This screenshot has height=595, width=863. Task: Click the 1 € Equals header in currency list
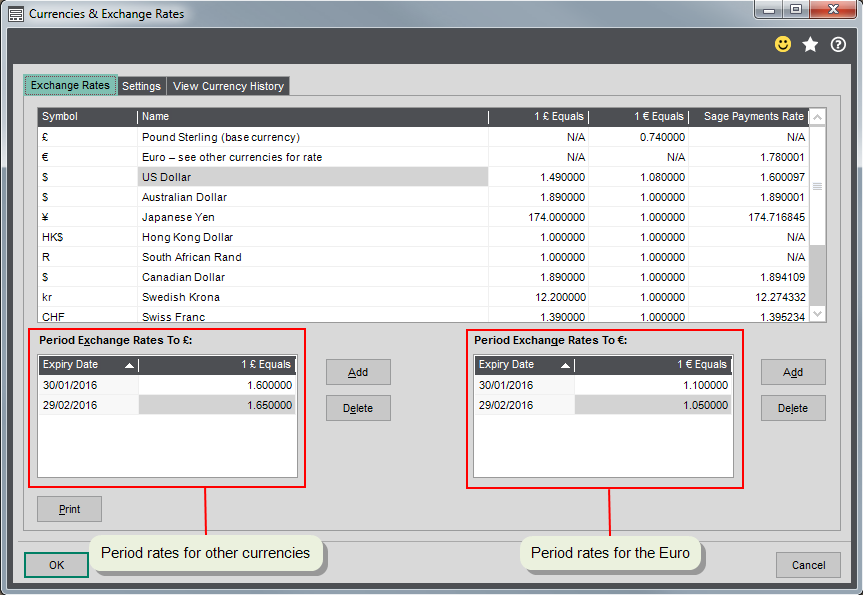[x=638, y=117]
